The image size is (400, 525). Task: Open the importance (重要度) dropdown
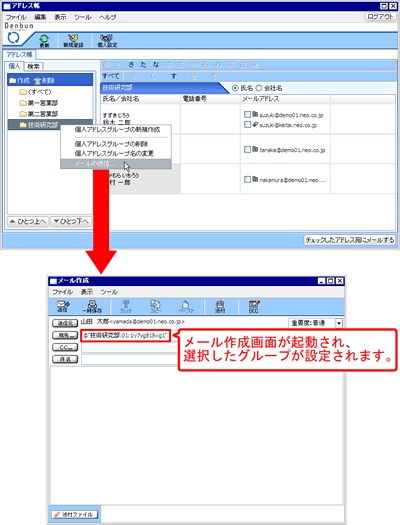tap(339, 323)
